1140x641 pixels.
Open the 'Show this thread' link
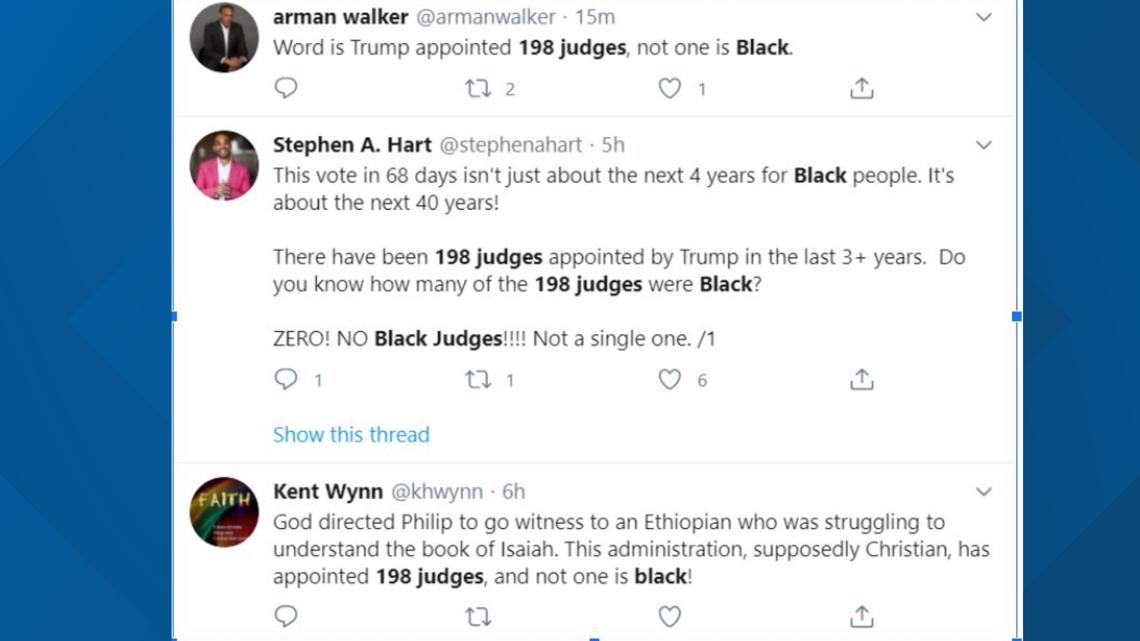click(x=351, y=435)
